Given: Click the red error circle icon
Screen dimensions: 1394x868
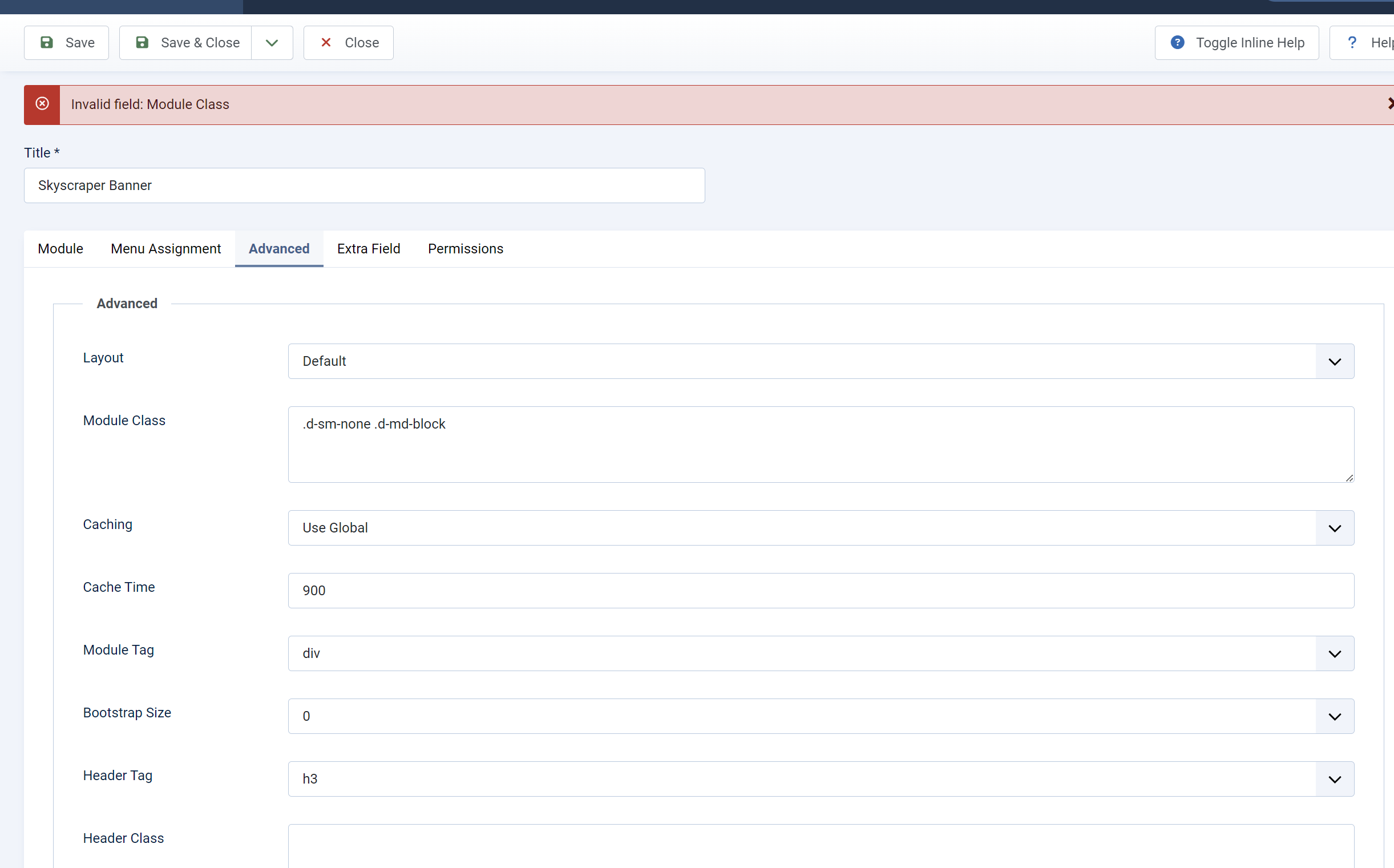Looking at the screenshot, I should [42, 104].
